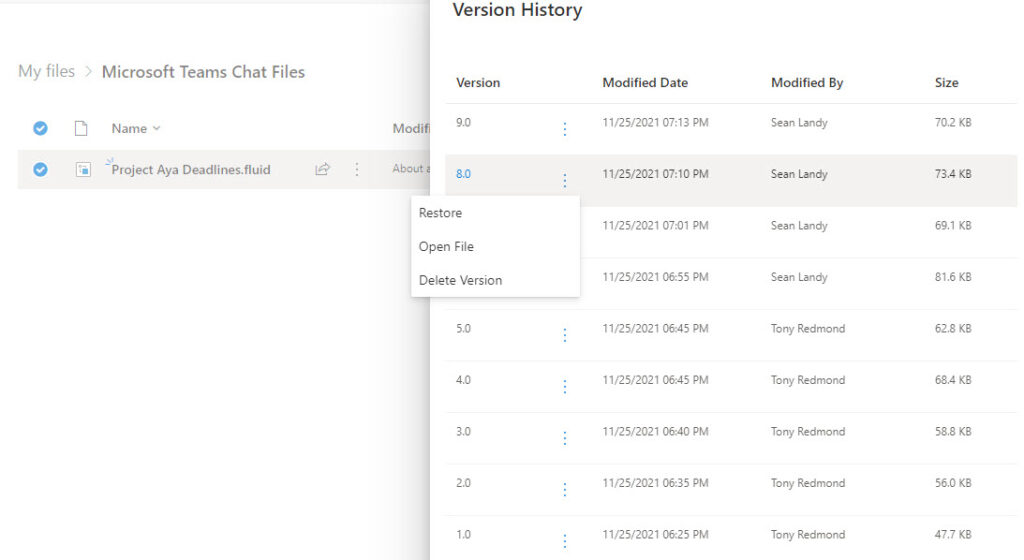Click date 11/25/2021 07:01 PM
This screenshot has height=560, width=1024.
click(655, 226)
